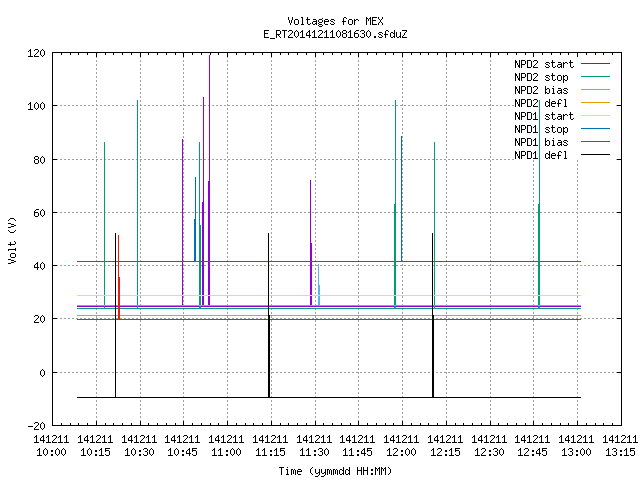This screenshot has width=640, height=480.
Task: Click the 10:15 time tick label
Action: 95,452
